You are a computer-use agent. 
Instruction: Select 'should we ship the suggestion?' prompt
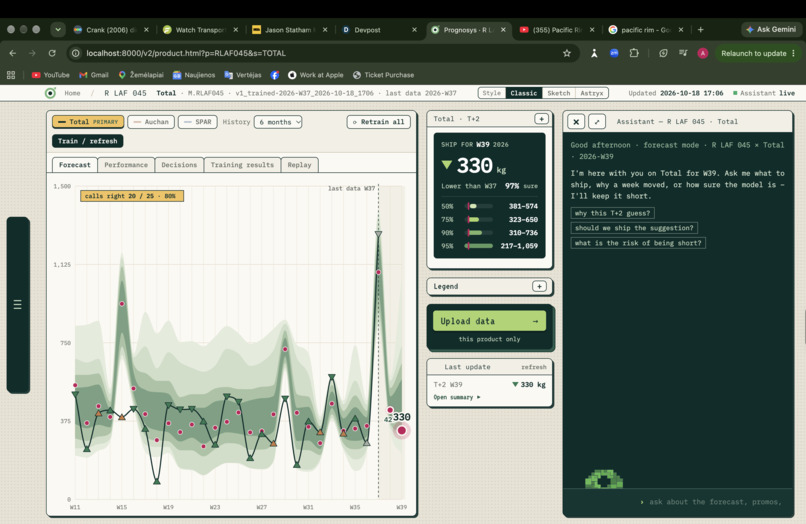(634, 228)
